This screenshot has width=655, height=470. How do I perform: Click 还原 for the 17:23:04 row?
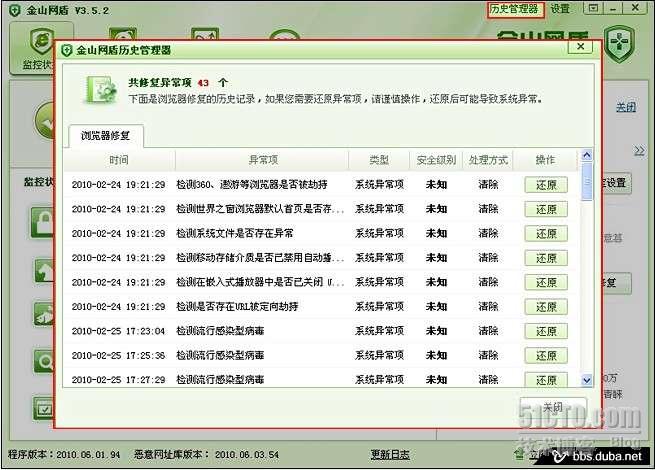click(546, 331)
